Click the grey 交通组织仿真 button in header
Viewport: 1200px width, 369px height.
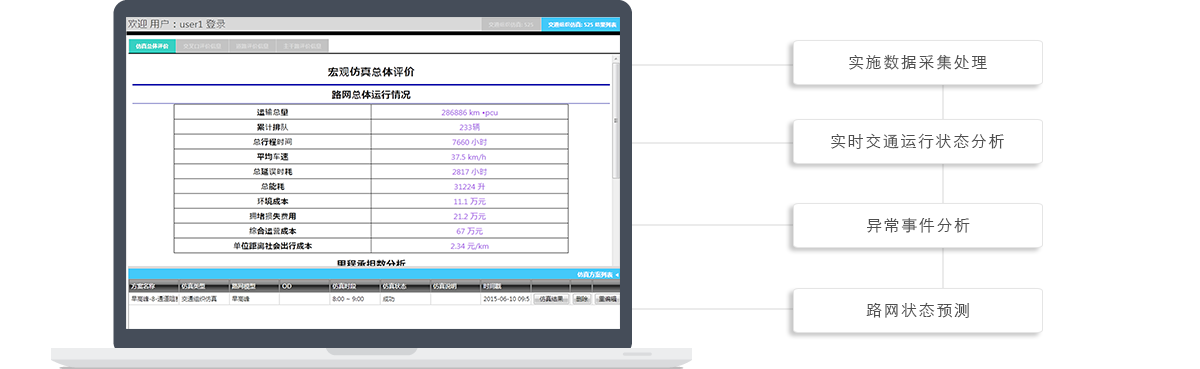511,24
